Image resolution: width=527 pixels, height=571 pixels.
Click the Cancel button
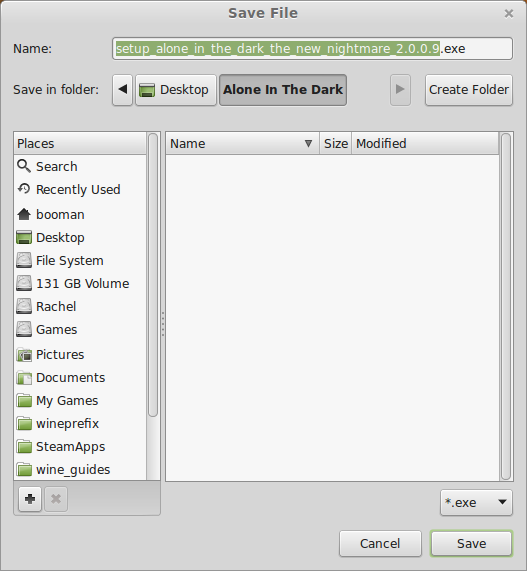[380, 543]
